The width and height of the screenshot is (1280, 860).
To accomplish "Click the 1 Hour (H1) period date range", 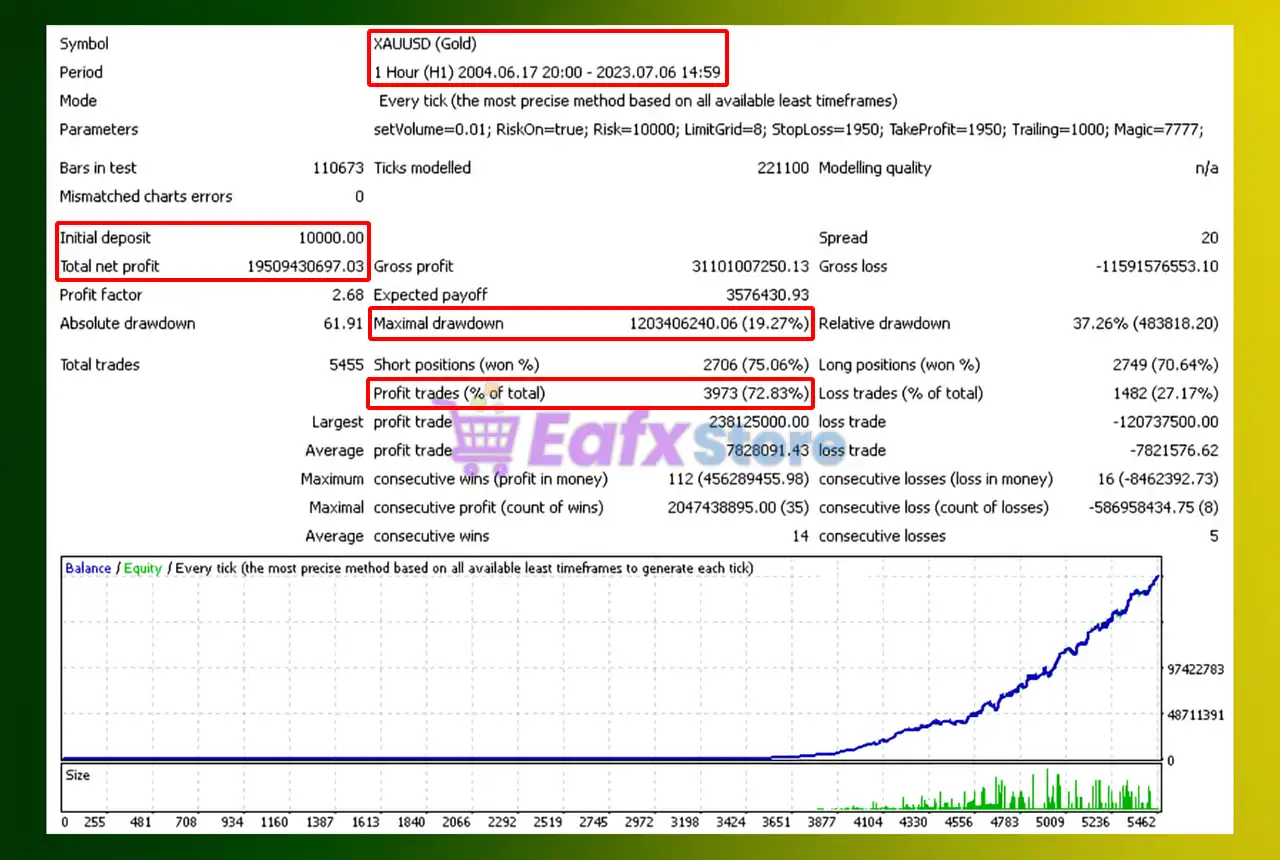I will [547, 72].
